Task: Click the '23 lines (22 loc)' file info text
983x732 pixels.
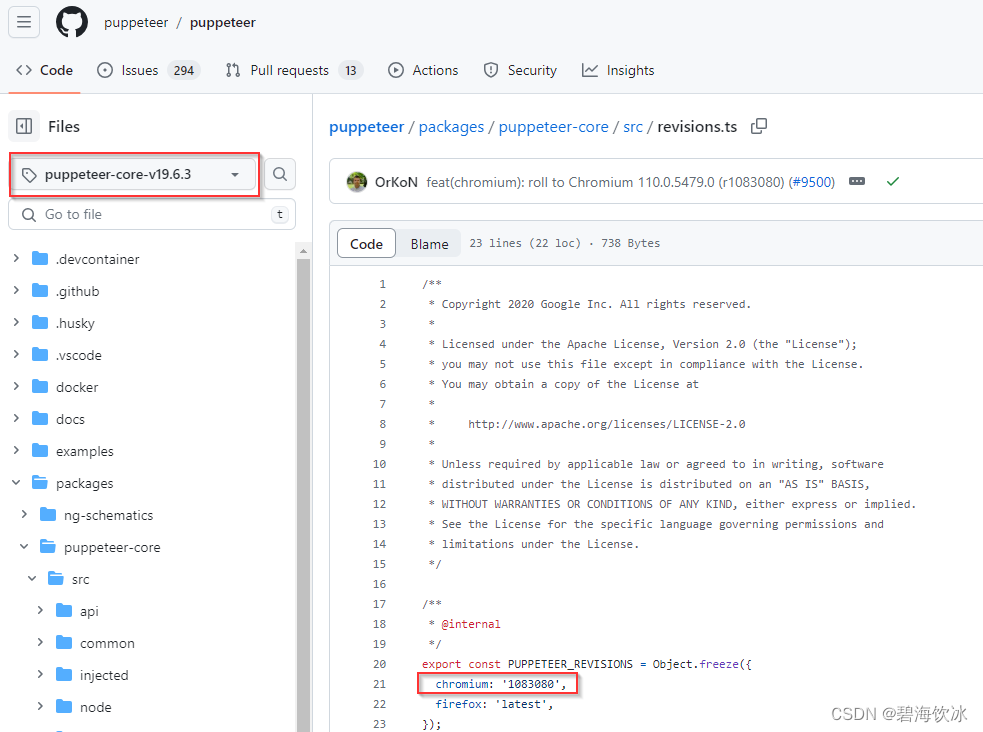Action: (525, 243)
